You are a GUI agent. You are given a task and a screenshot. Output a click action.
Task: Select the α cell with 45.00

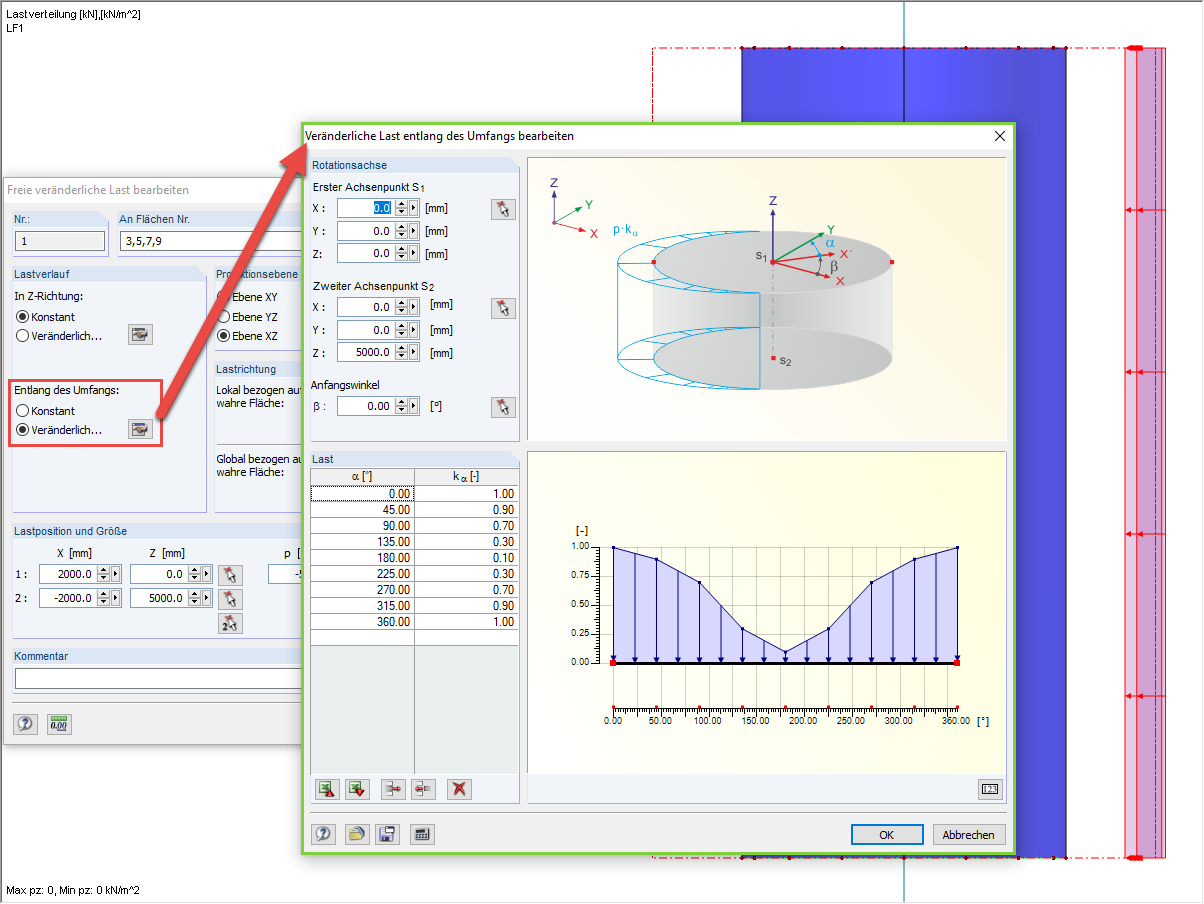pyautogui.click(x=362, y=510)
